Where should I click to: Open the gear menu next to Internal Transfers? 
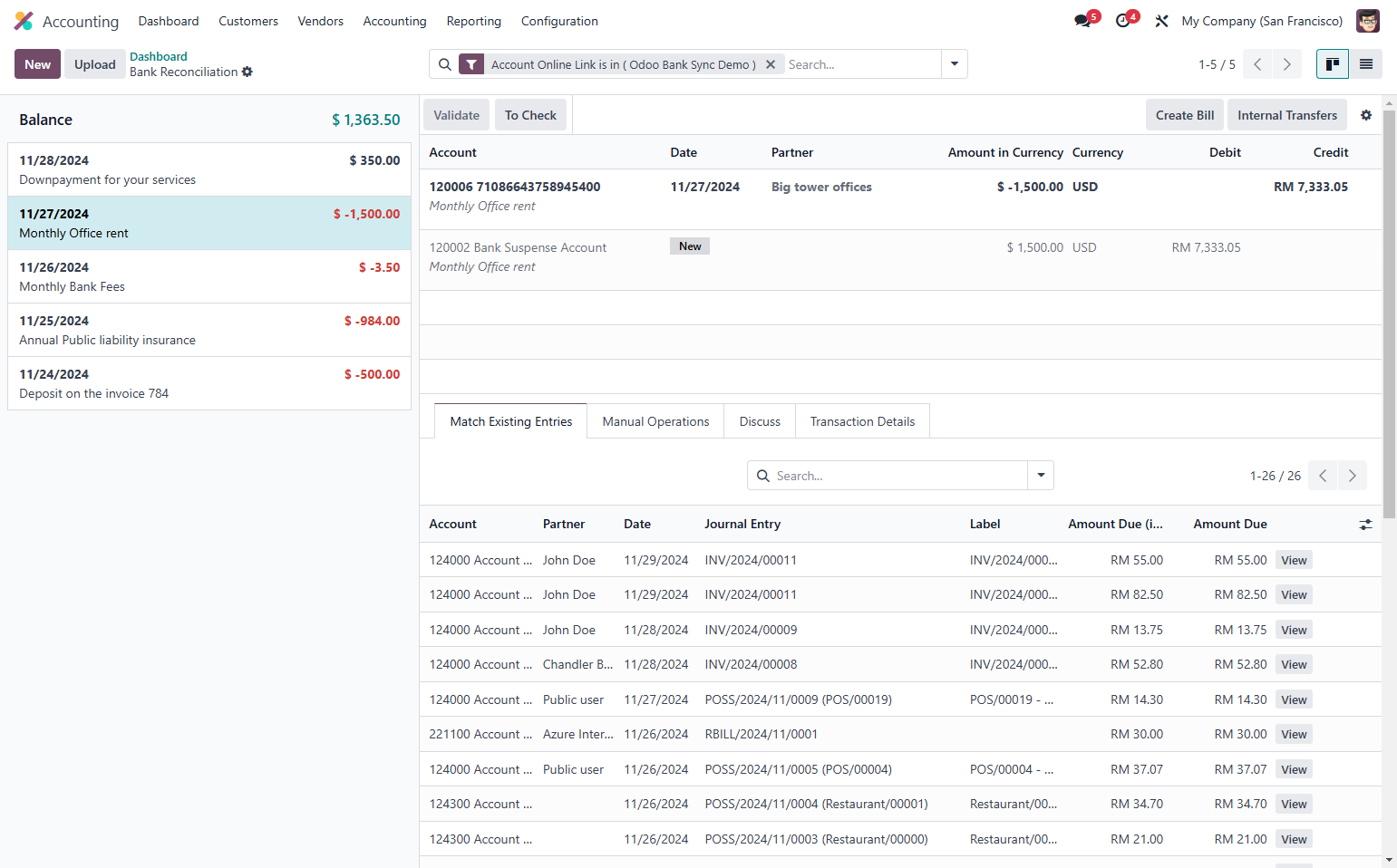pos(1366,115)
